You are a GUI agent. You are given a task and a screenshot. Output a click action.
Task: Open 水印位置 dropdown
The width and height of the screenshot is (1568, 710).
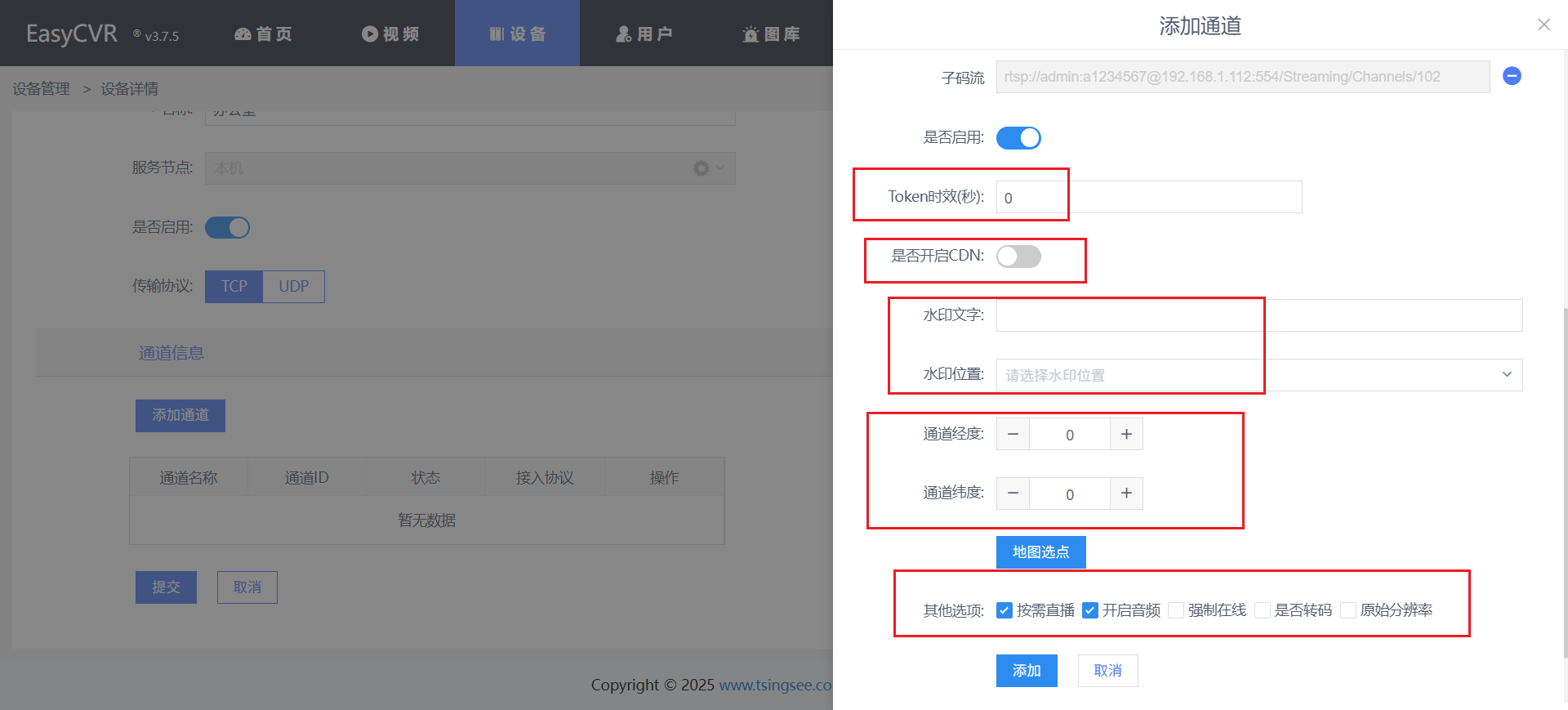(1259, 375)
